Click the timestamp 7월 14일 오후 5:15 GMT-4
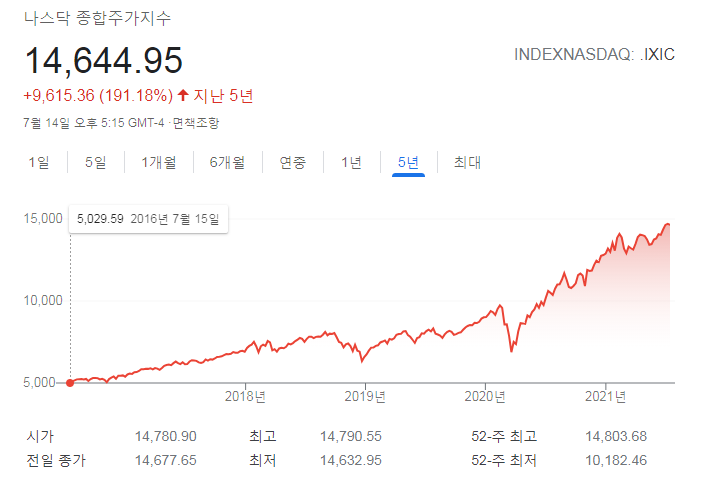704x496 pixels. 94,123
